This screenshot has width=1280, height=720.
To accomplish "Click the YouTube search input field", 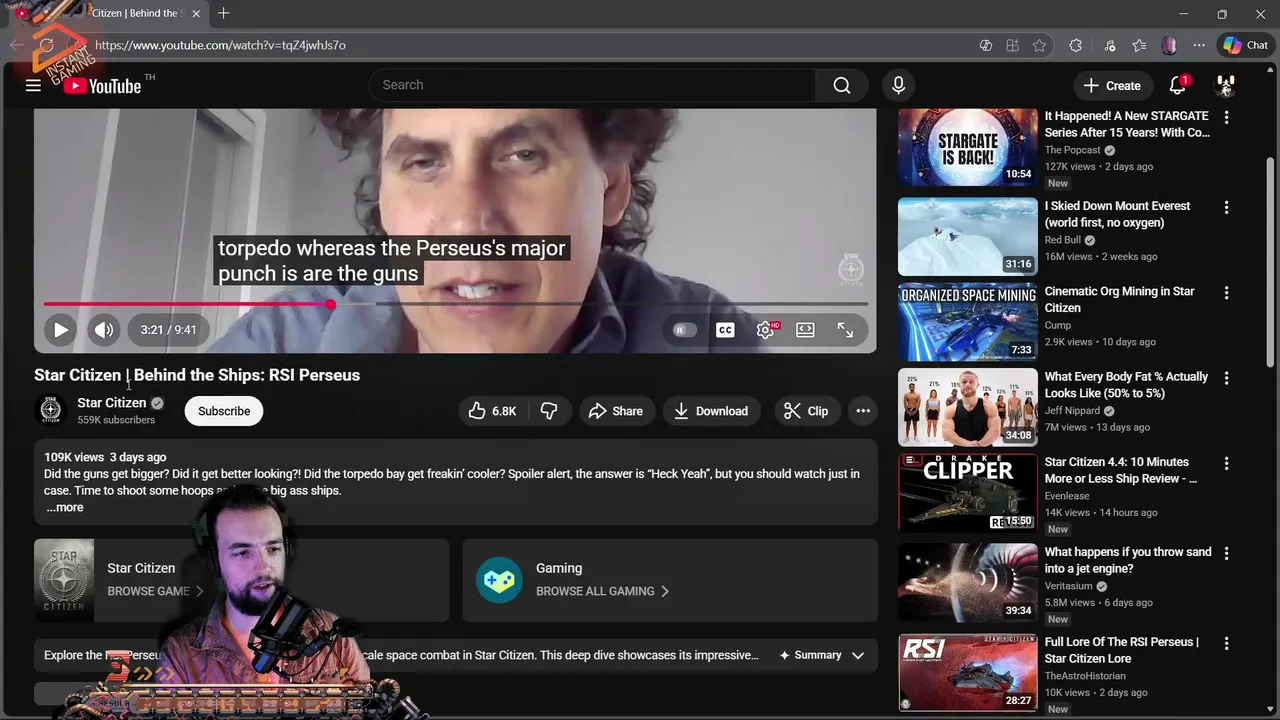I will click(592, 85).
